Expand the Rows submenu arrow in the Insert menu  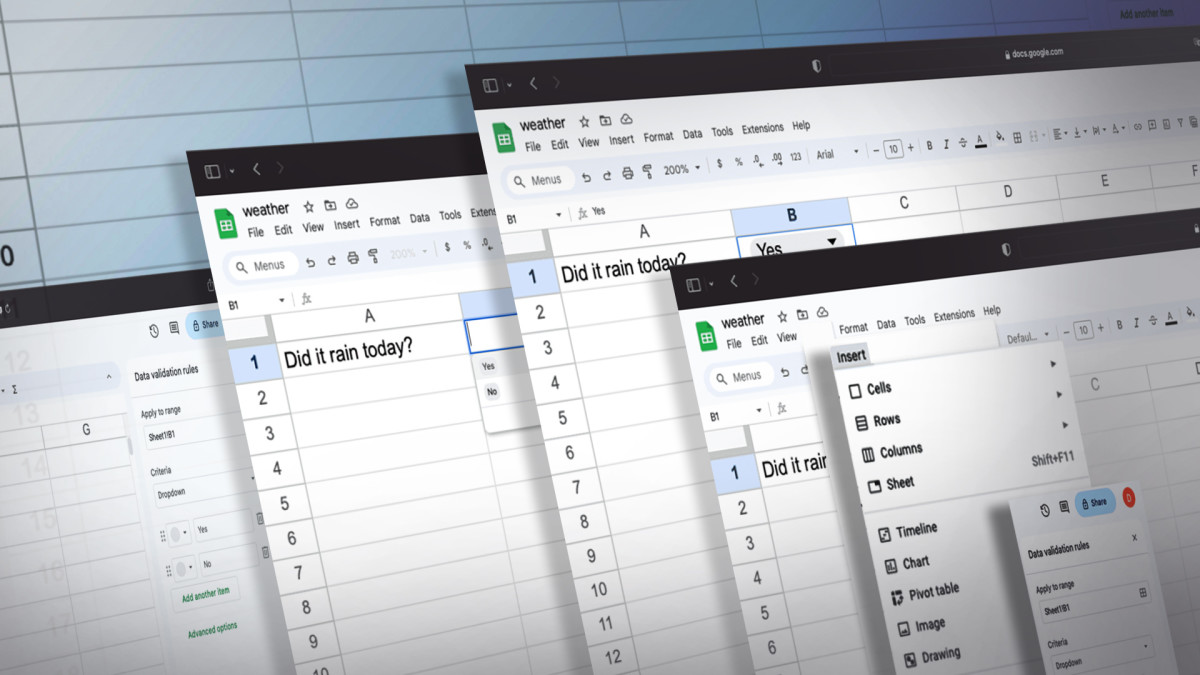coord(1059,394)
